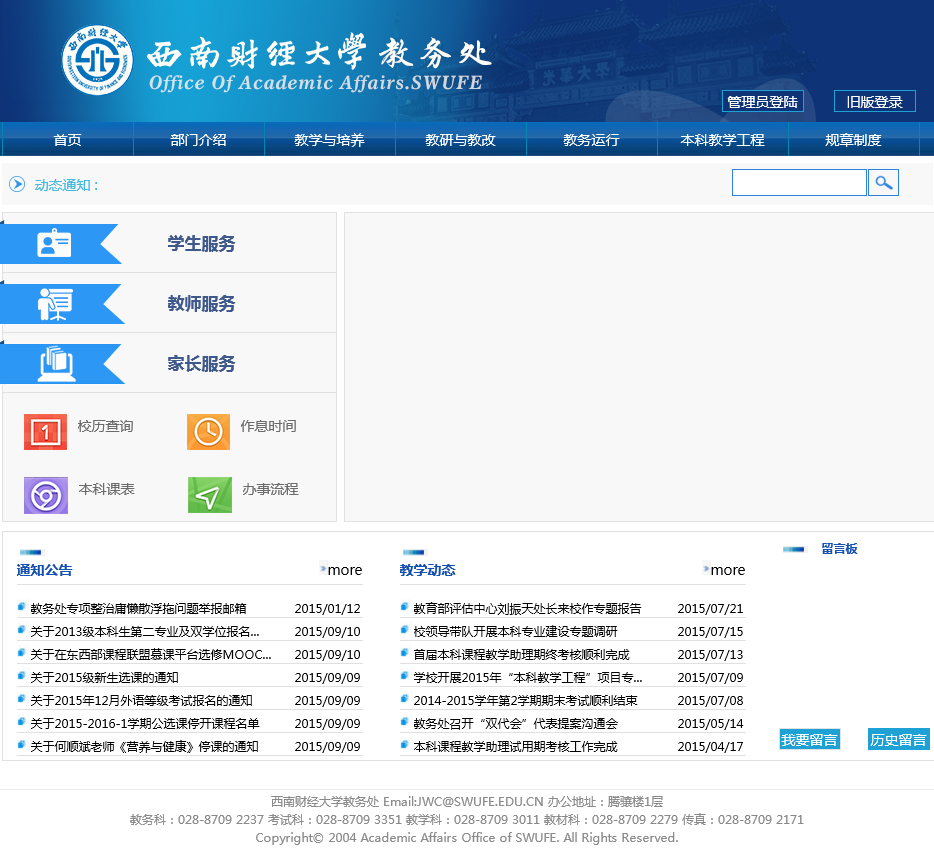Open 教师服务 link
Image resolution: width=934 pixels, height=849 pixels.
[201, 304]
